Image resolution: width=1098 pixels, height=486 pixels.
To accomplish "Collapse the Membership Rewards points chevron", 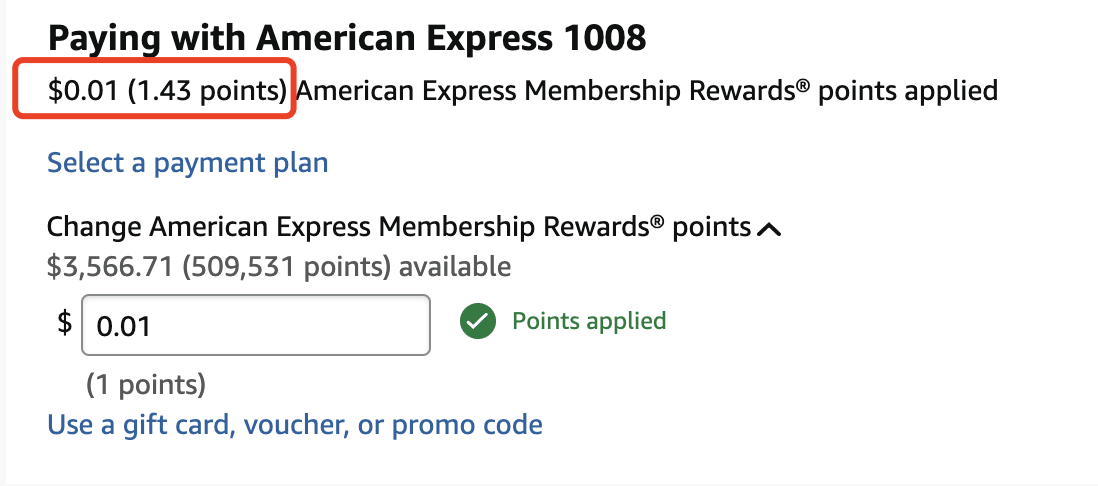I will (769, 228).
